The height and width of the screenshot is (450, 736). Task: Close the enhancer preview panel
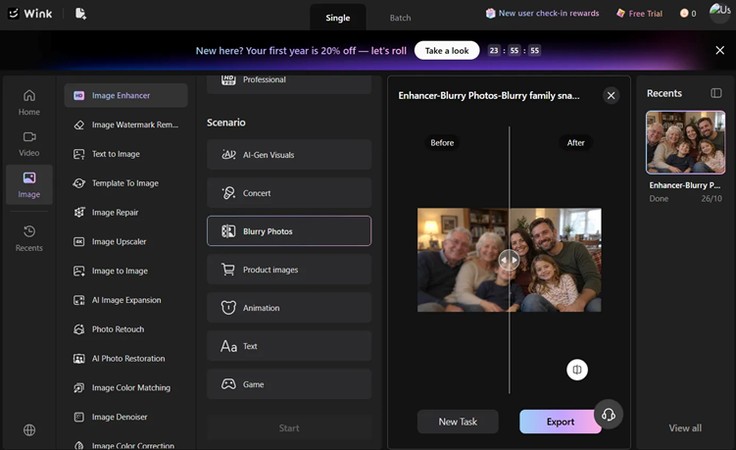pos(611,96)
